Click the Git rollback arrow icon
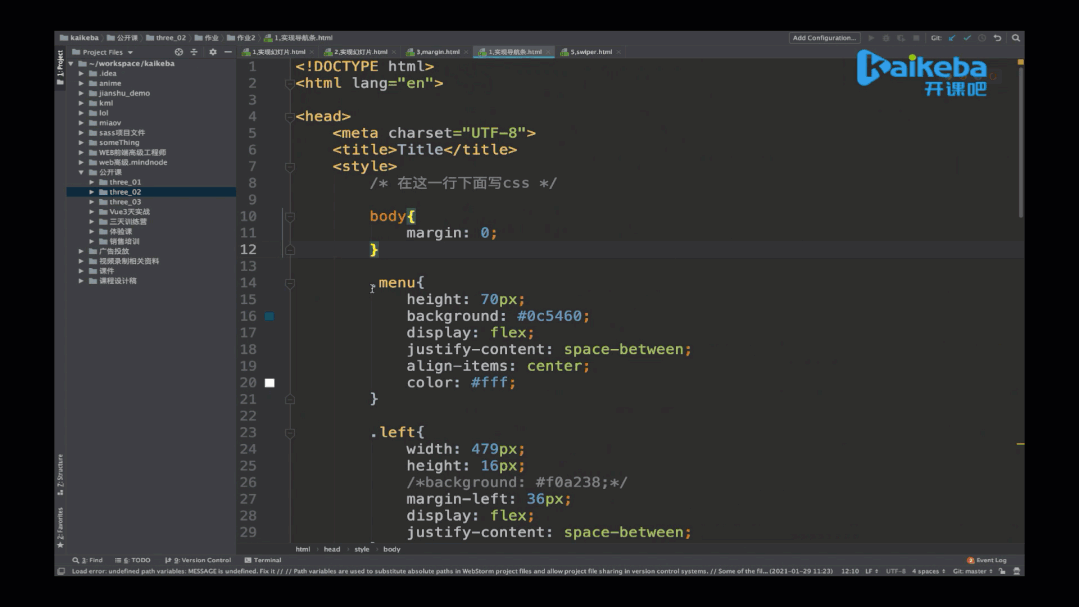Viewport: 1079px width, 607px height. pyautogui.click(x=997, y=38)
